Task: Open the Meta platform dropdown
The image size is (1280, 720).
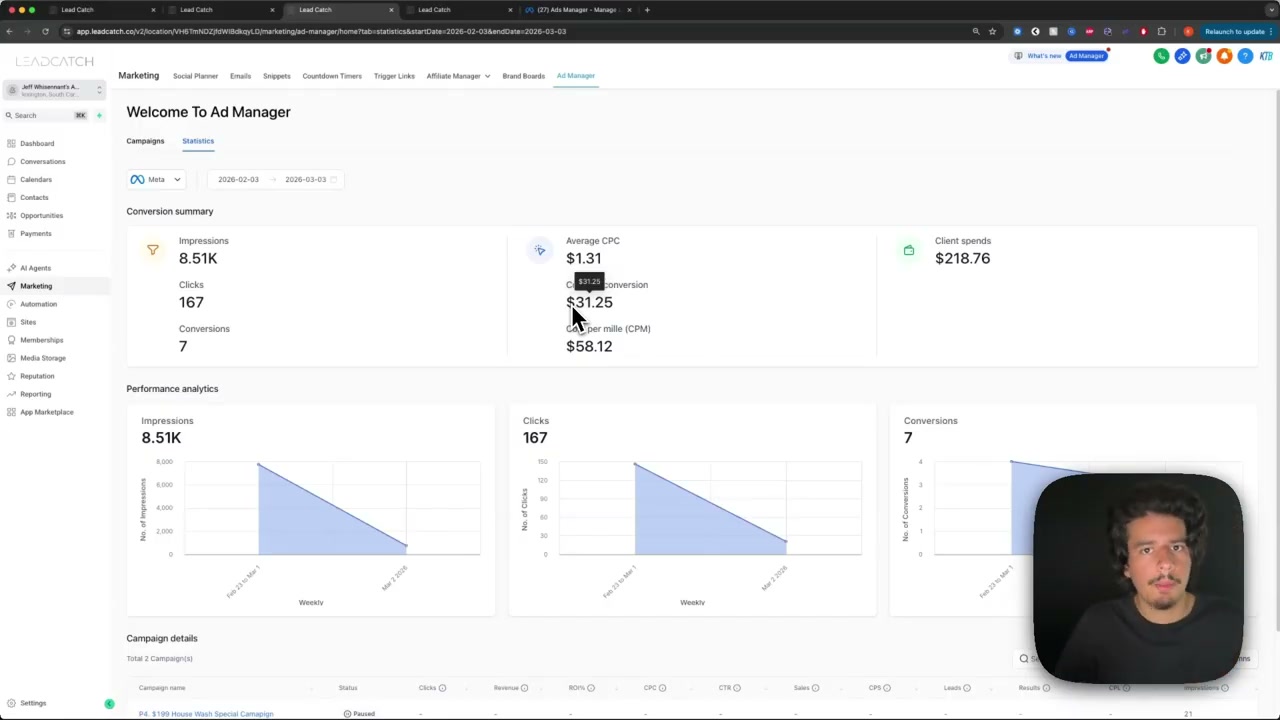Action: tap(156, 180)
